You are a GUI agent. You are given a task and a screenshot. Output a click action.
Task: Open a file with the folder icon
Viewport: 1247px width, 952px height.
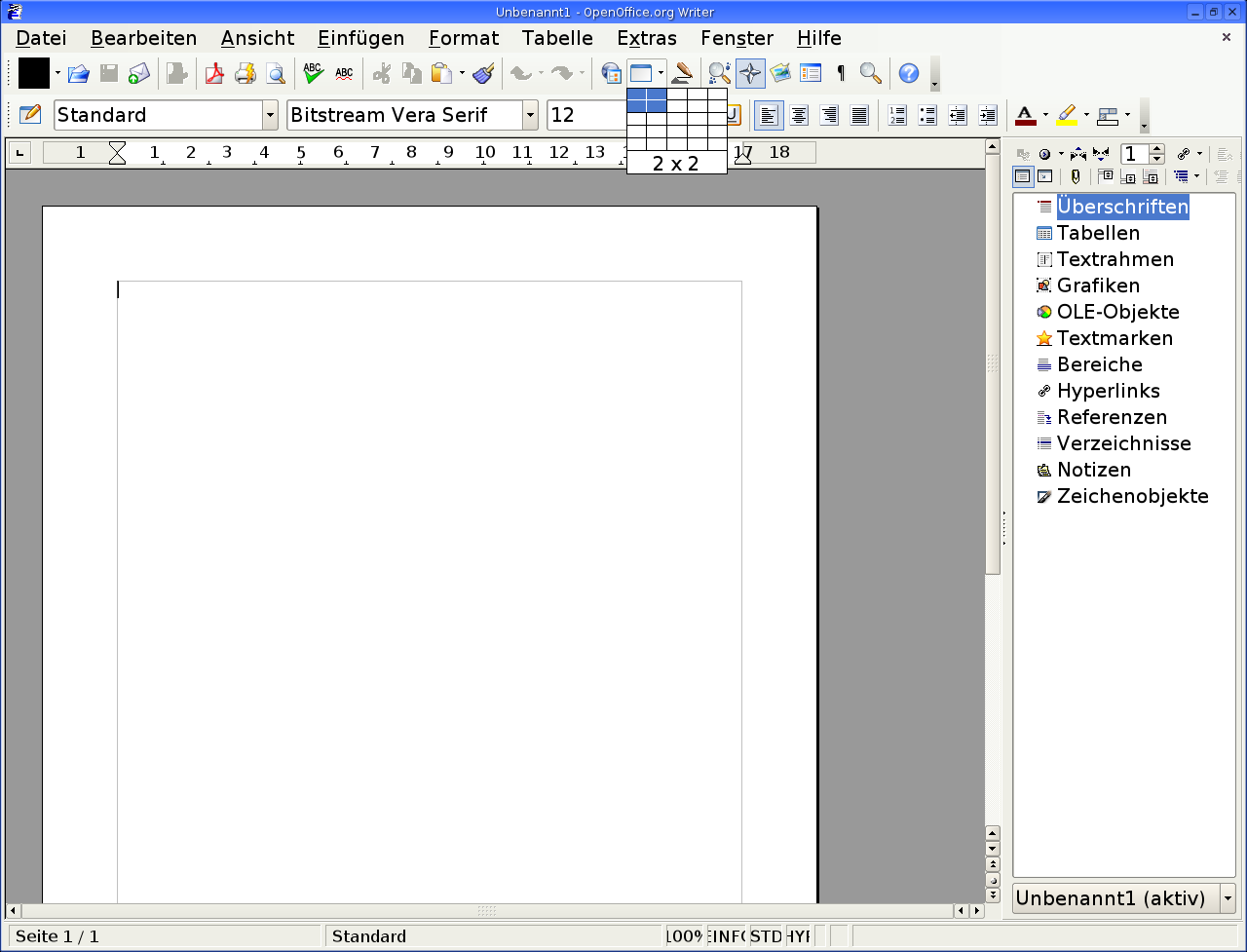[79, 73]
